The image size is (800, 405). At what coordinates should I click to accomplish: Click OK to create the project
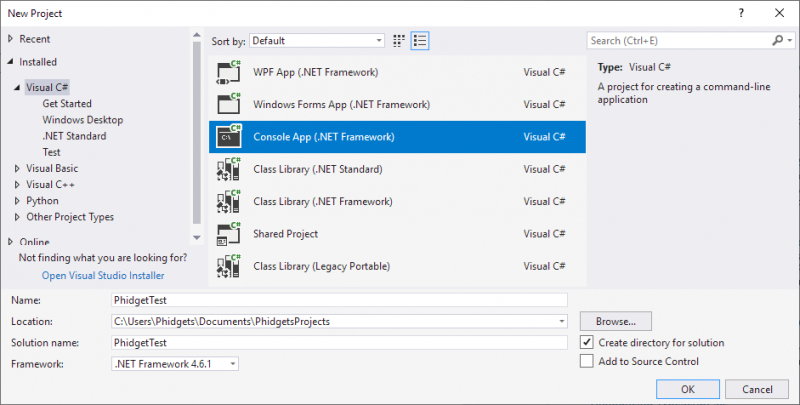tap(688, 389)
